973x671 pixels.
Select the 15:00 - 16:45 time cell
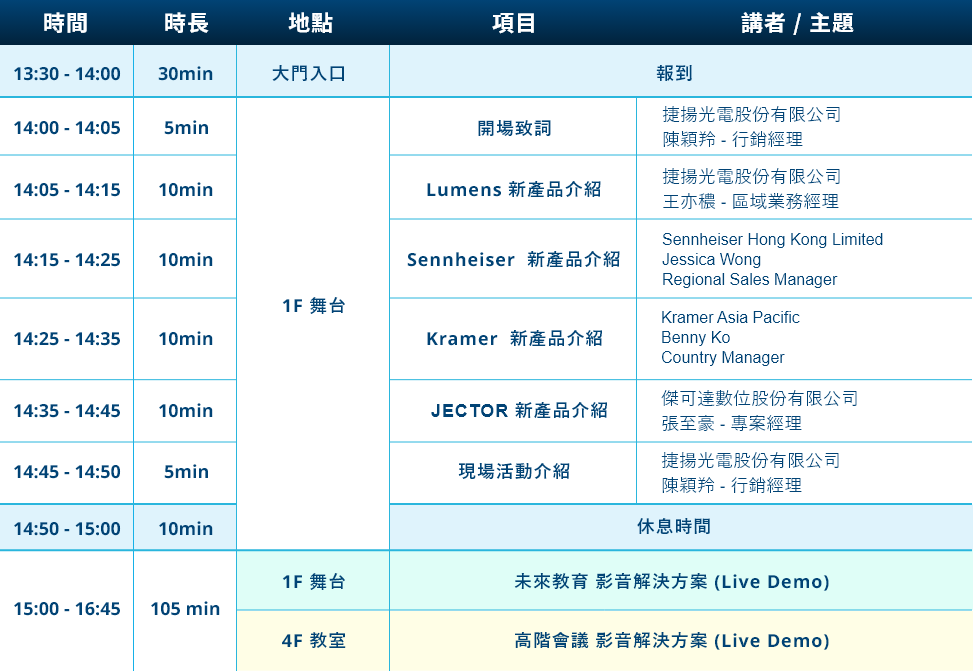coord(67,609)
